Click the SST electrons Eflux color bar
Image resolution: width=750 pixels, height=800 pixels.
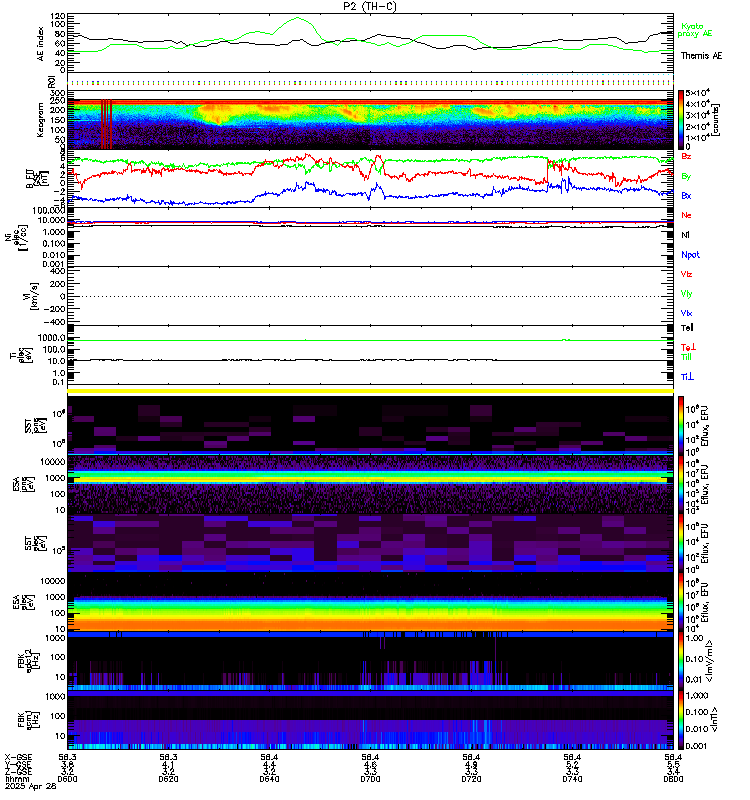(x=681, y=543)
